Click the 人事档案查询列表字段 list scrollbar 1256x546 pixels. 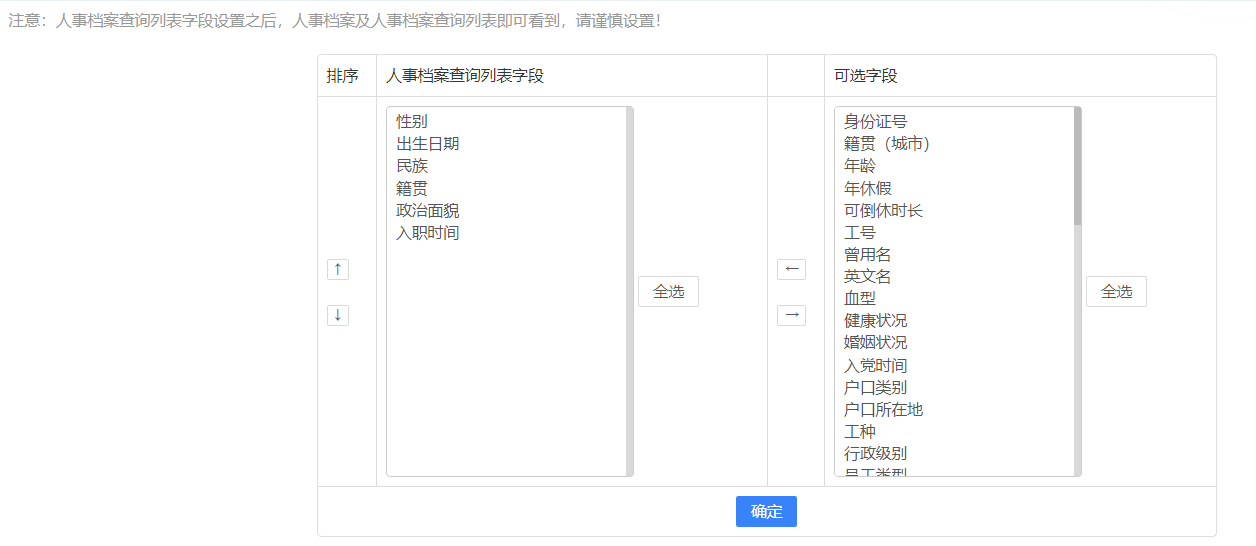[x=629, y=291]
